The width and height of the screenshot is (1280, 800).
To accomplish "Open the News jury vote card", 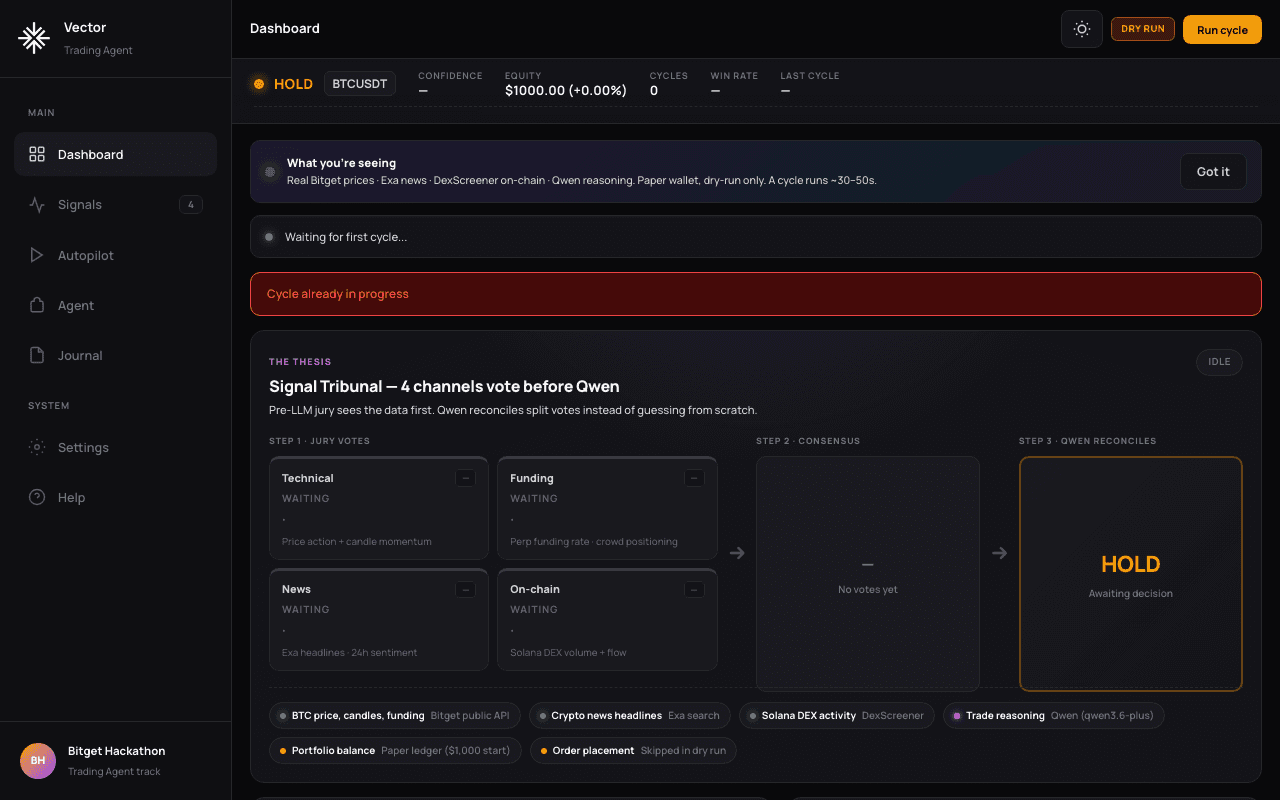I will tap(379, 619).
